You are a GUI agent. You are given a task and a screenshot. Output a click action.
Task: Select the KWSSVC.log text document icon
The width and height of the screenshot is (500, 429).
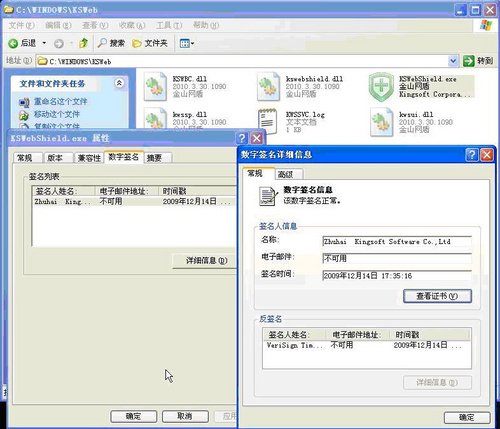pos(268,121)
